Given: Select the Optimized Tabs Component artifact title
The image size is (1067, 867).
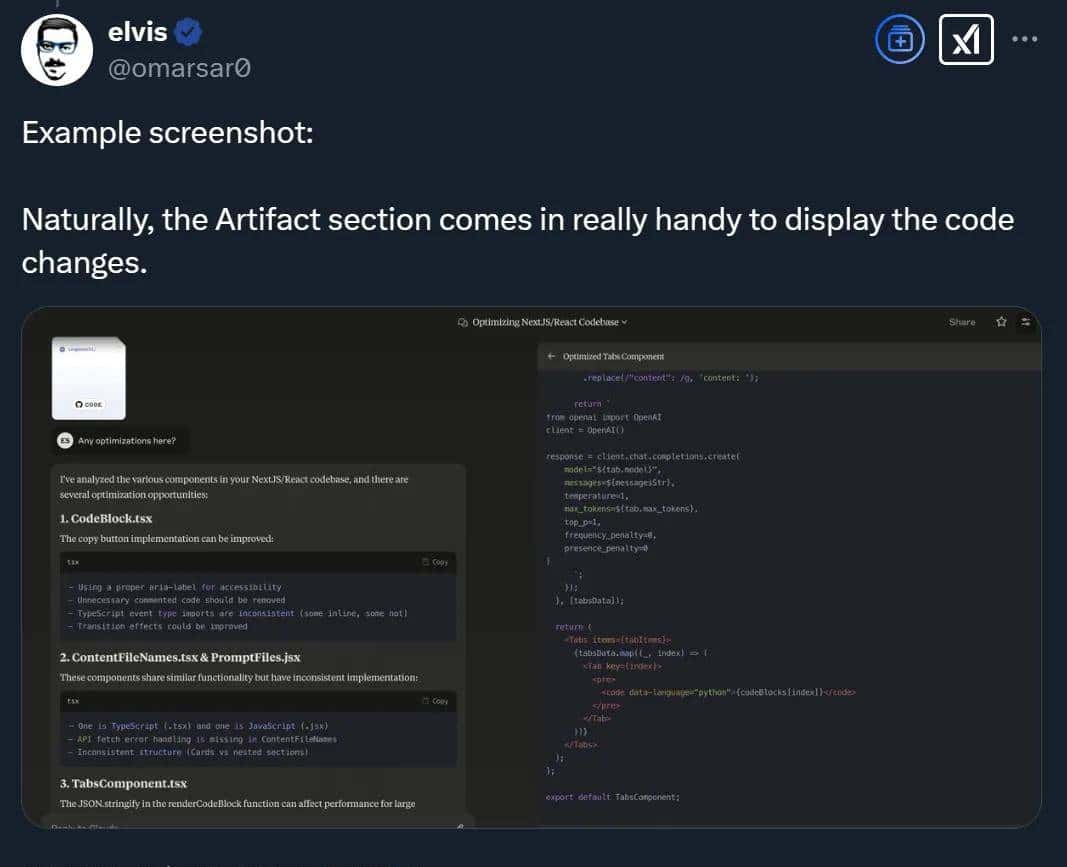Looking at the screenshot, I should click(613, 356).
